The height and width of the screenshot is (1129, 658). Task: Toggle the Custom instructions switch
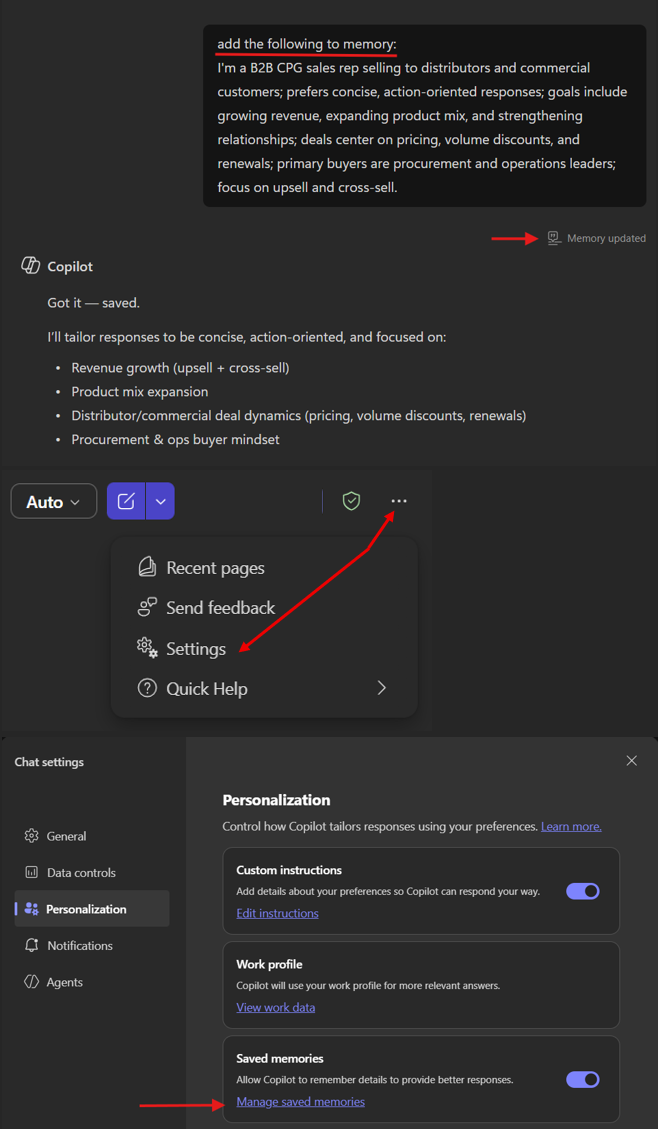pos(582,891)
